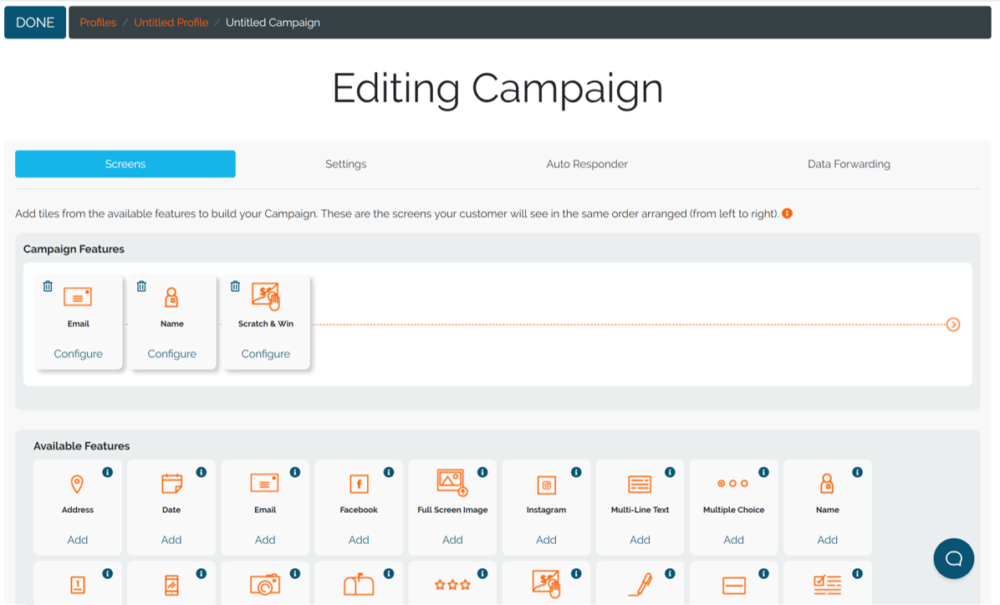
Task: Click the Instagram feature icon
Action: pyautogui.click(x=546, y=485)
